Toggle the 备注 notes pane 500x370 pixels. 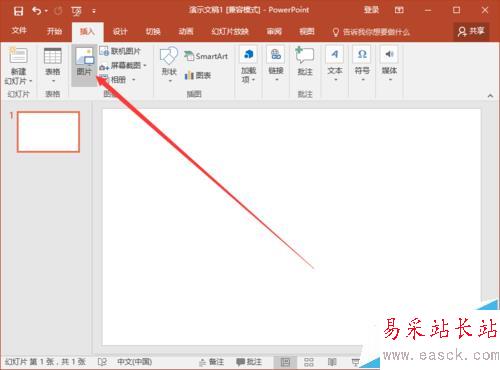tap(211, 362)
